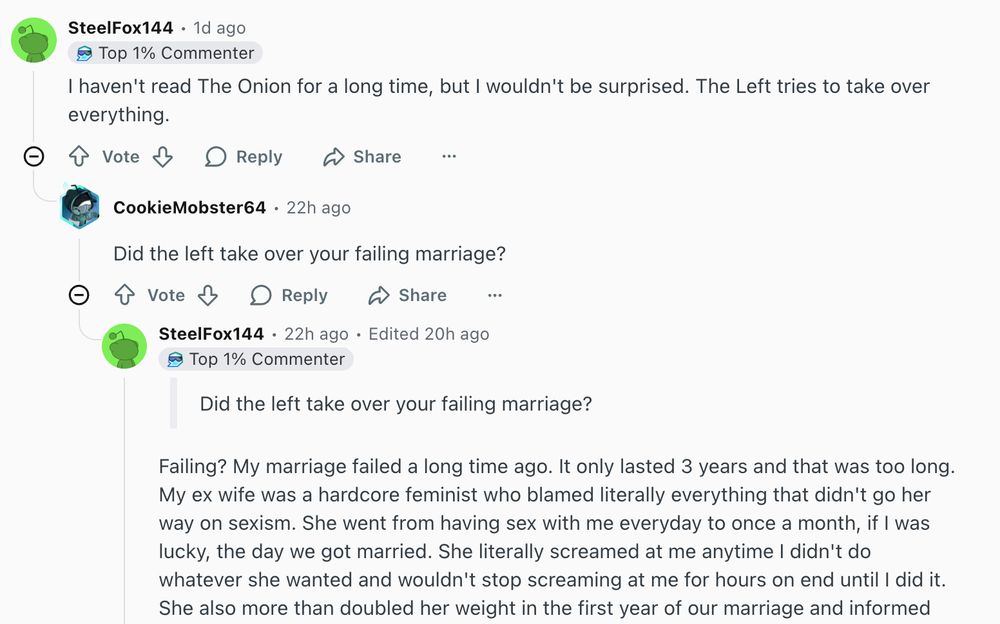1000x624 pixels.
Task: Collapse CookieMobster64's comment thread
Action: point(79,295)
